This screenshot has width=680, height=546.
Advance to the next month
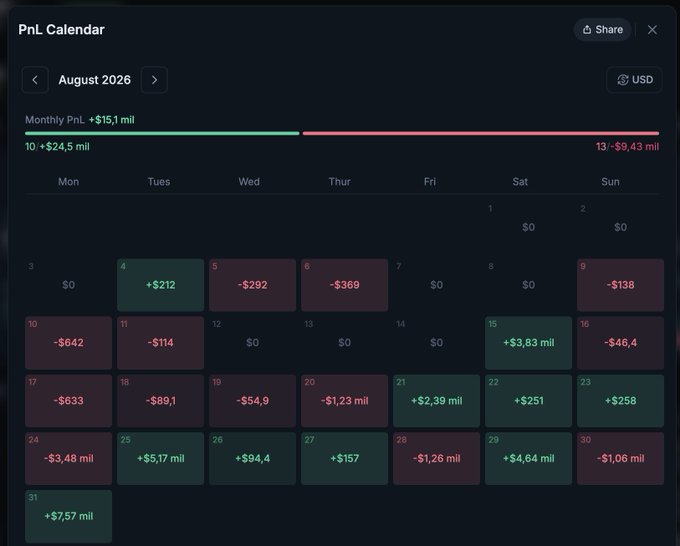click(x=154, y=80)
